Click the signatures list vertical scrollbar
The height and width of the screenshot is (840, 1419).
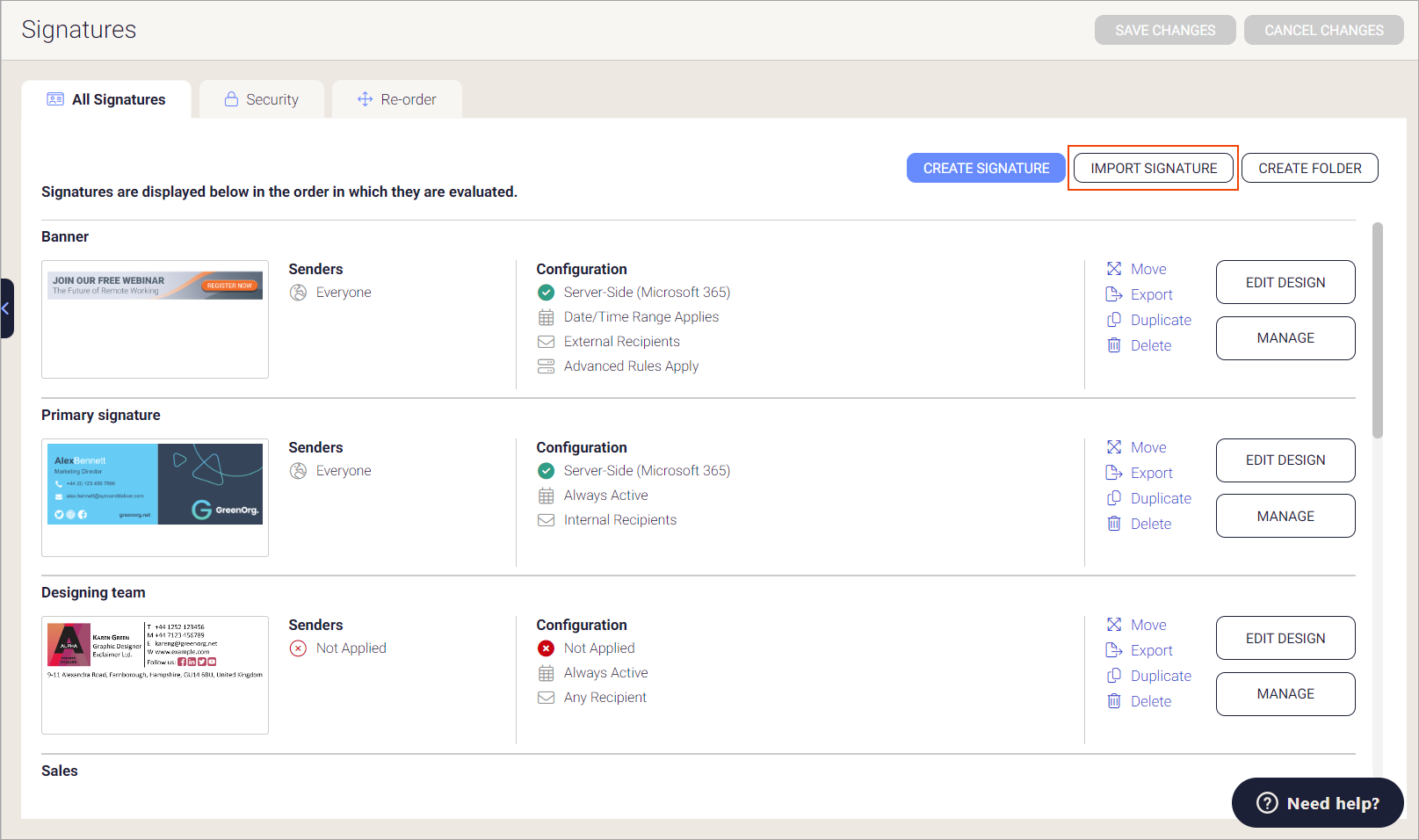click(x=1377, y=330)
